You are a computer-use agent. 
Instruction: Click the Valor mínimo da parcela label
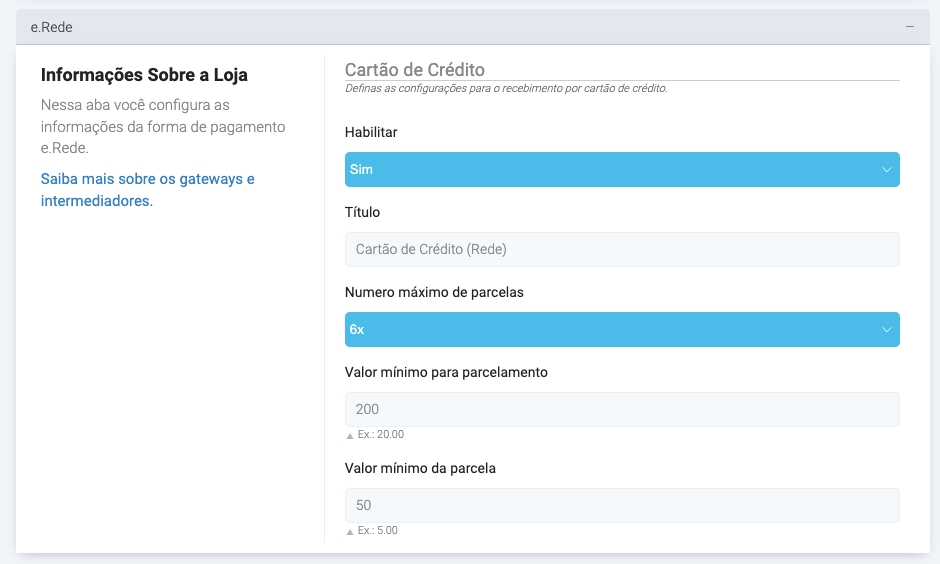420,468
